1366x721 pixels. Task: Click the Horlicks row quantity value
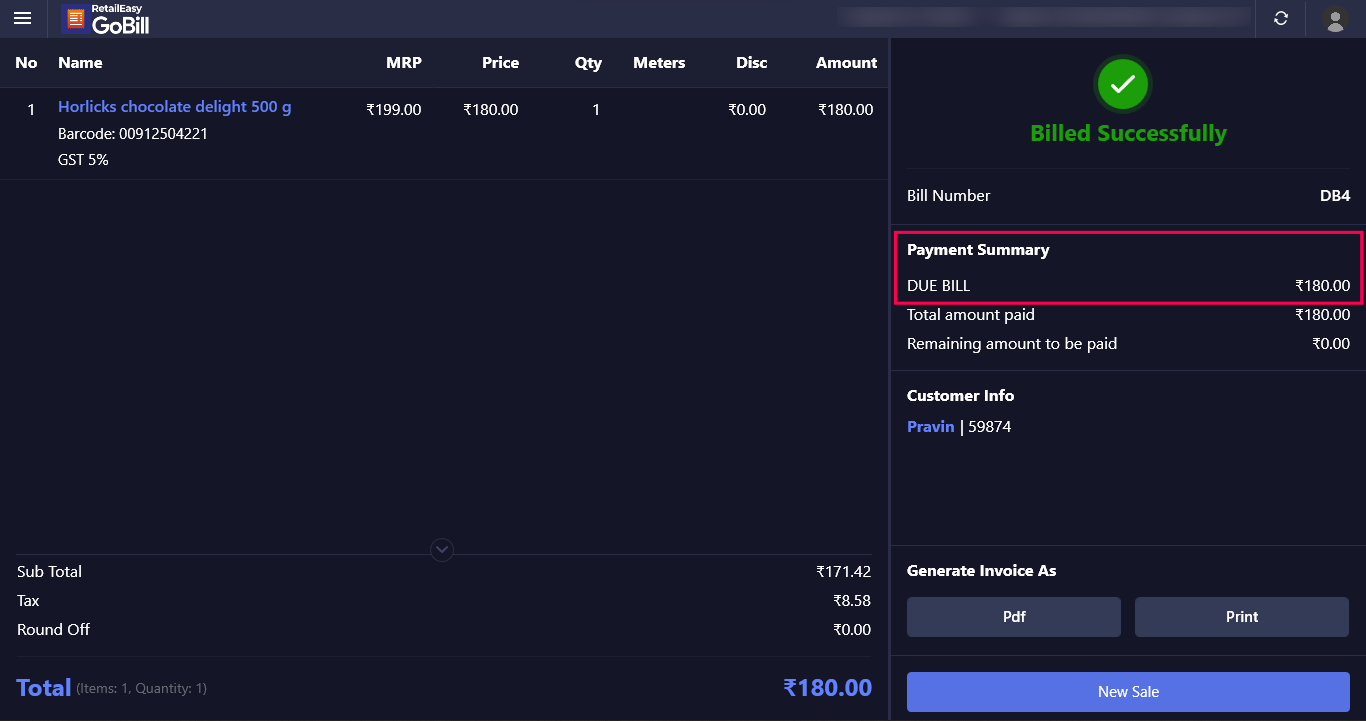[596, 110]
